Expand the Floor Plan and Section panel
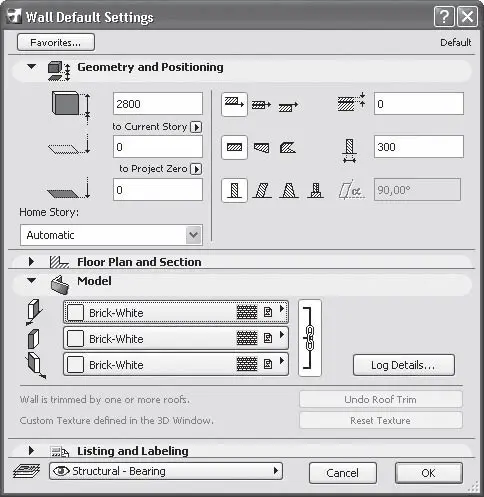Image resolution: width=484 pixels, height=497 pixels. [32, 262]
